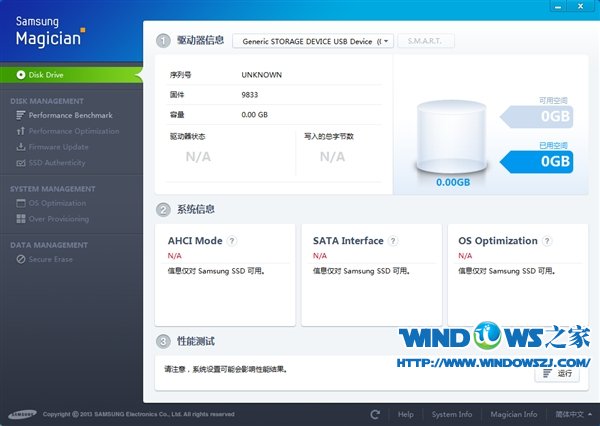
Task: Open Magician Info from the bottom bar
Action: coord(513,414)
